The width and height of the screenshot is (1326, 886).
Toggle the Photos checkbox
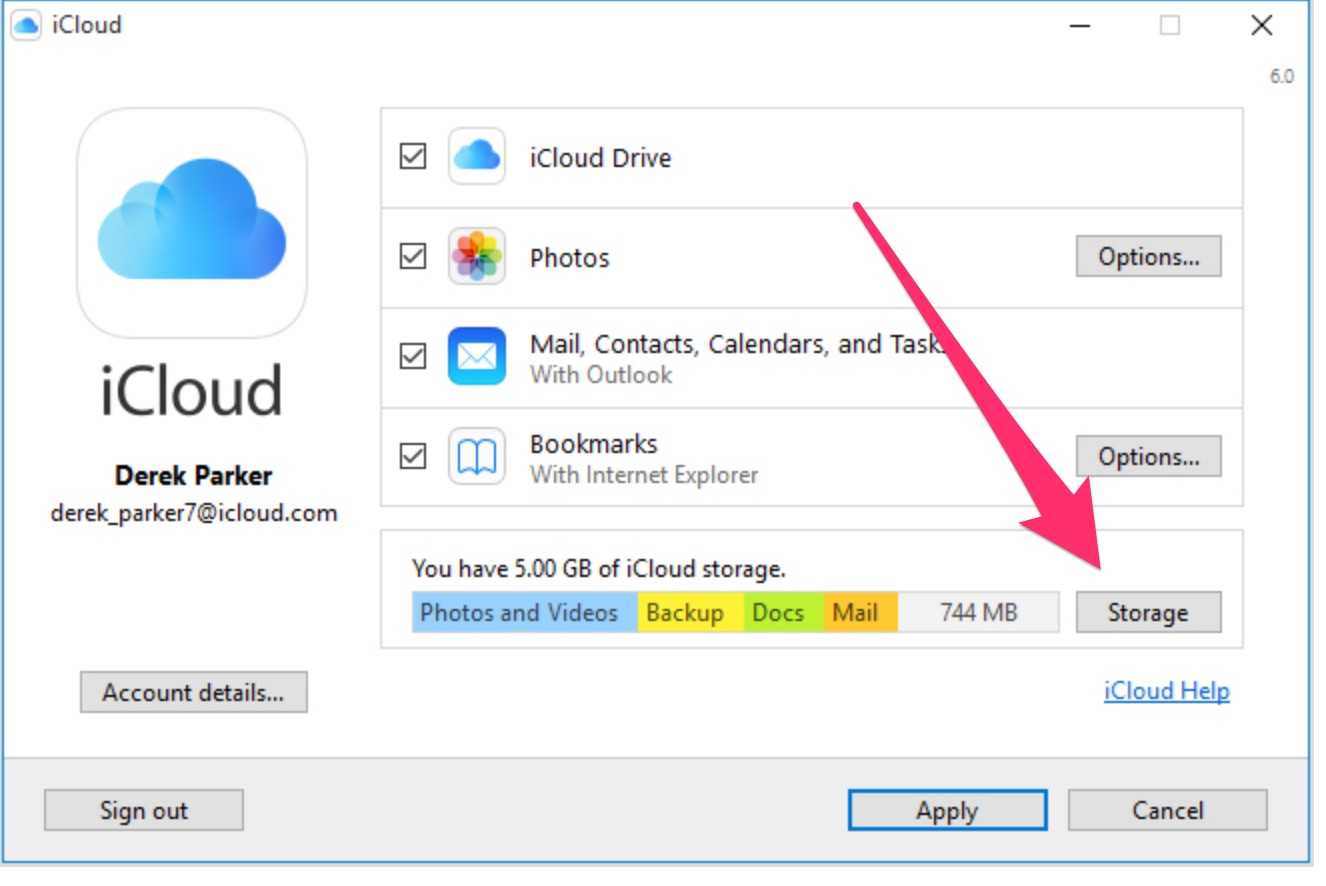(x=413, y=257)
